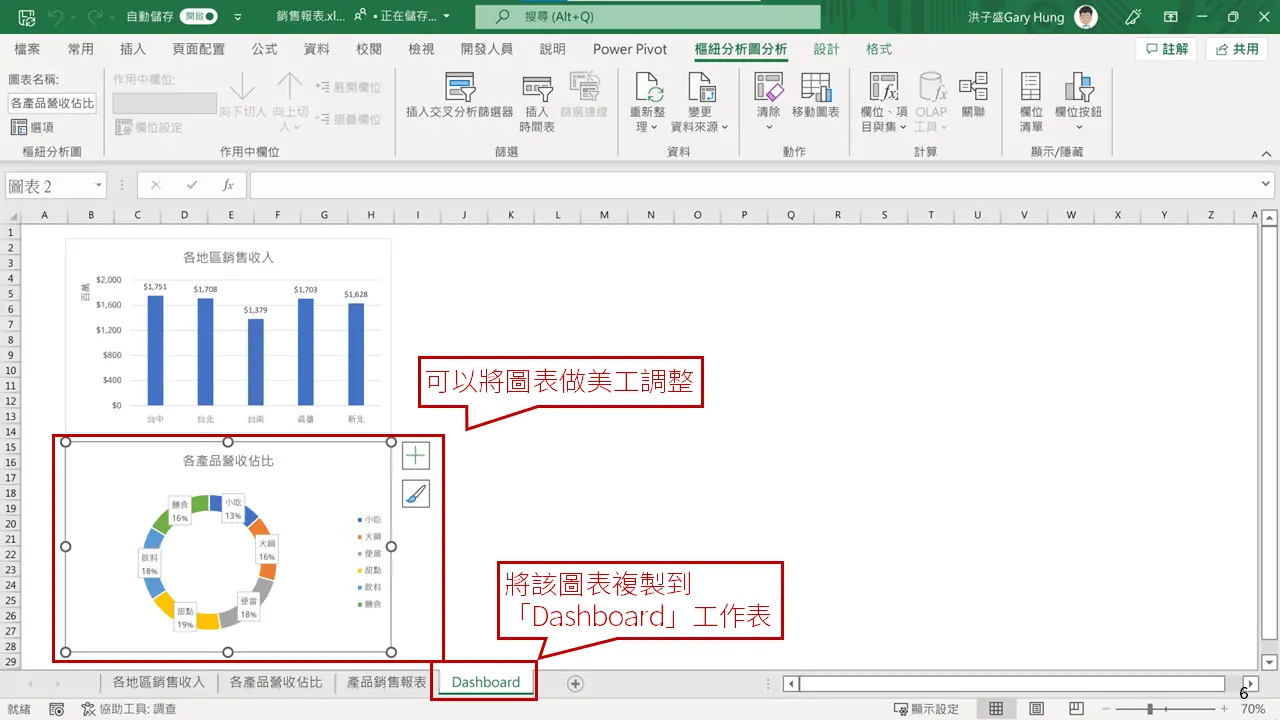1280x720 pixels.
Task: Click the save icon in title bar
Action: pos(27,17)
